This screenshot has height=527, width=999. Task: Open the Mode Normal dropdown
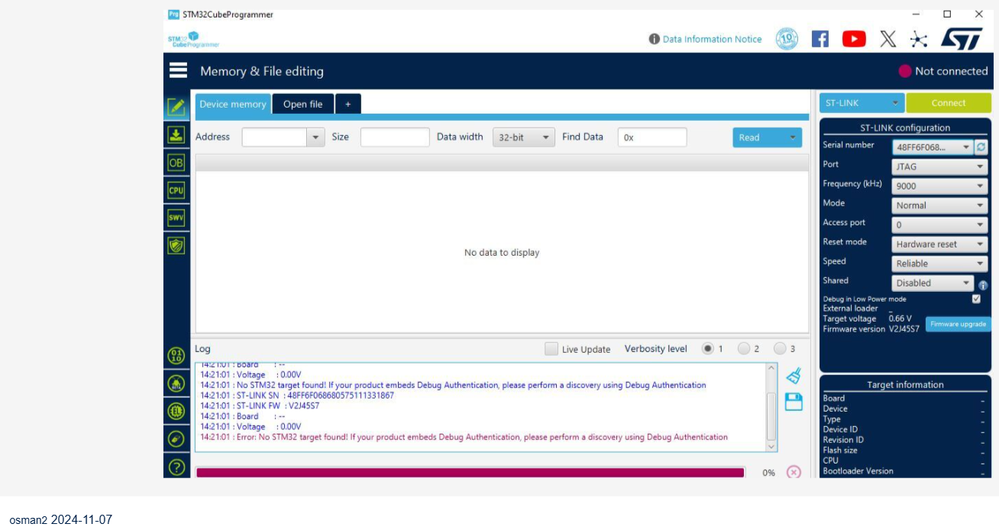939,205
